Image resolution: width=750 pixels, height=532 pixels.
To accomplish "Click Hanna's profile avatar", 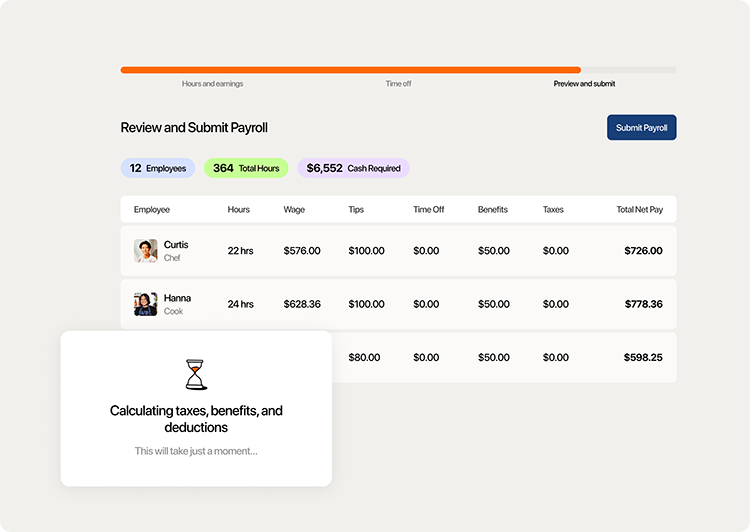I will click(146, 304).
